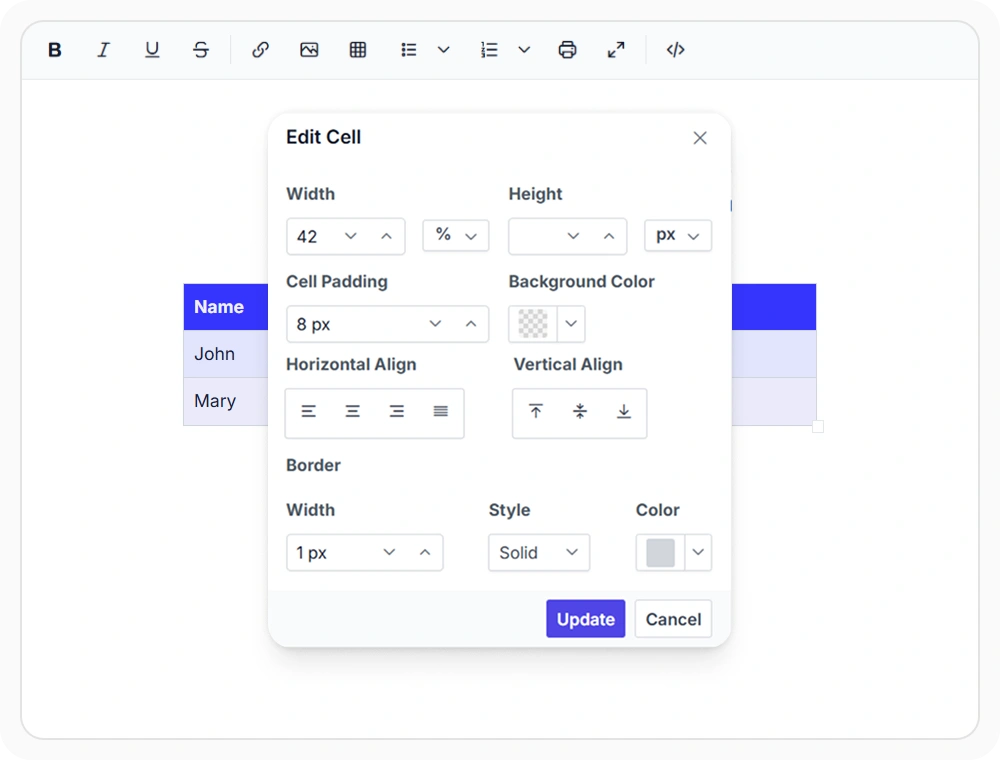Apply numbered list formatting

(x=489, y=50)
